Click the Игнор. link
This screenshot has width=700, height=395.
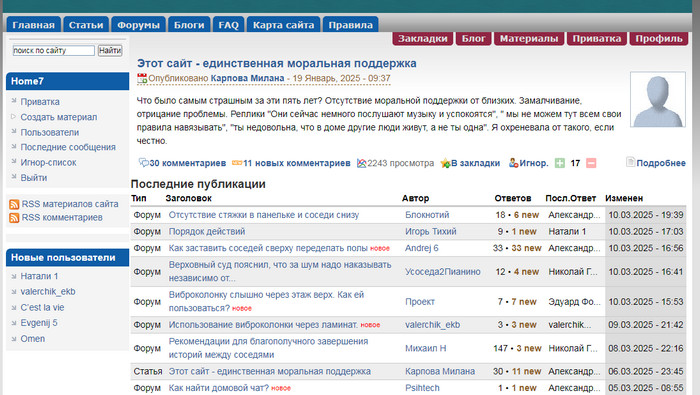[533, 163]
